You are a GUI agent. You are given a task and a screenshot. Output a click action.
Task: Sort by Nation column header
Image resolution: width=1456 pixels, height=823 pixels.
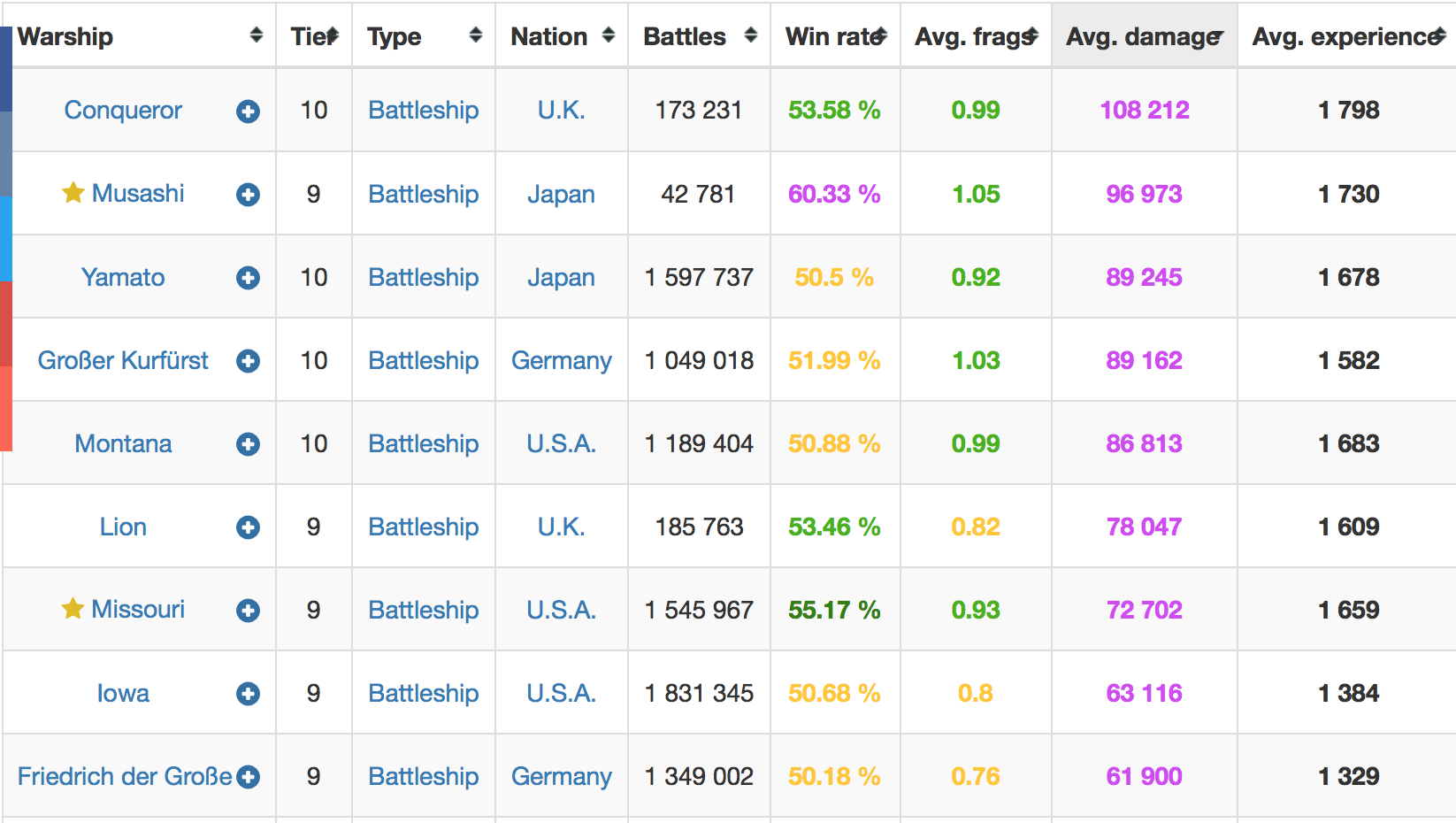point(548,36)
